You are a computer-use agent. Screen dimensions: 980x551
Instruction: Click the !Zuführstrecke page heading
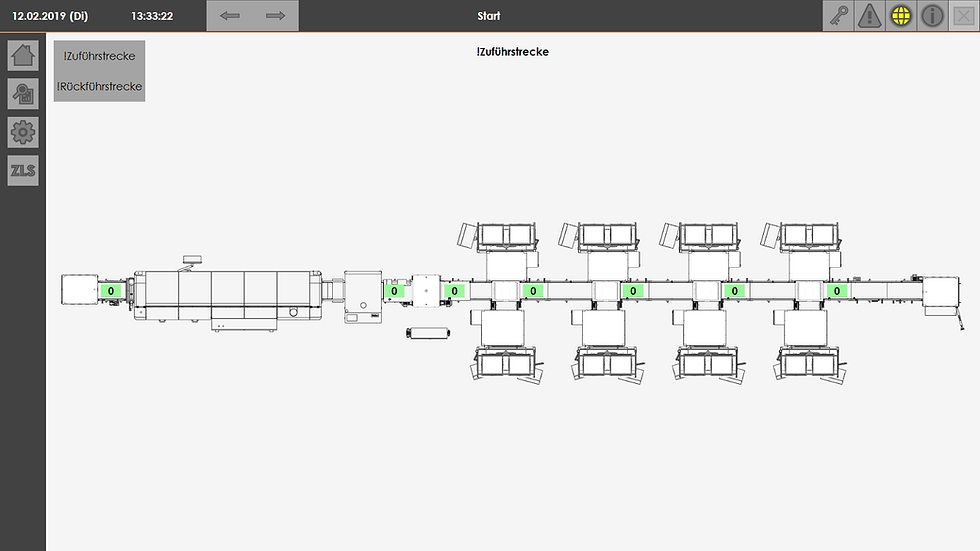click(512, 52)
